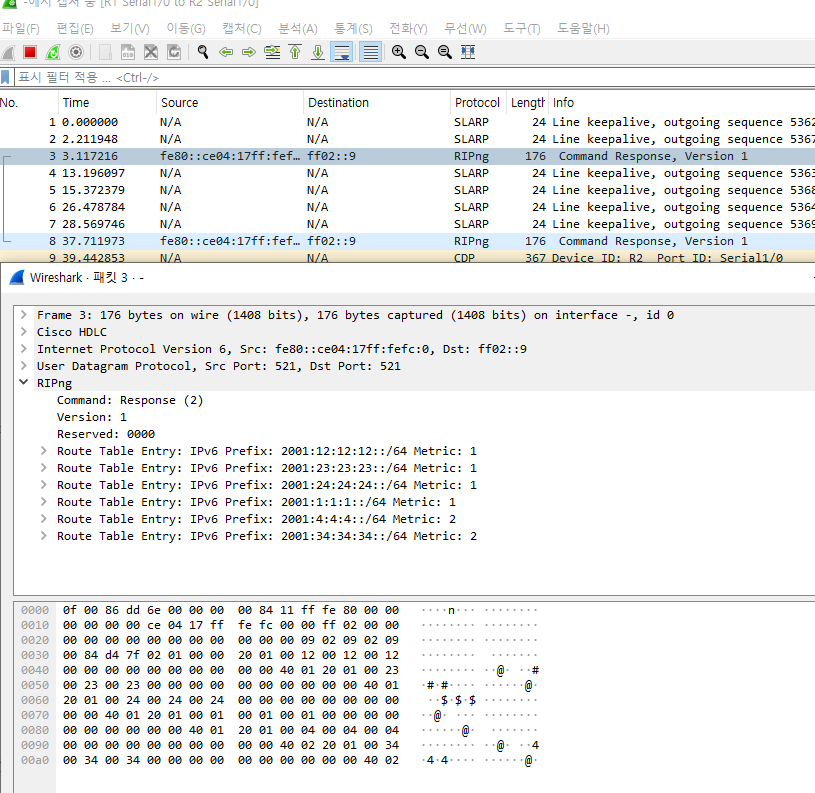Expand route entry 2001:12:12:12::/64
815x793 pixels.
44,451
